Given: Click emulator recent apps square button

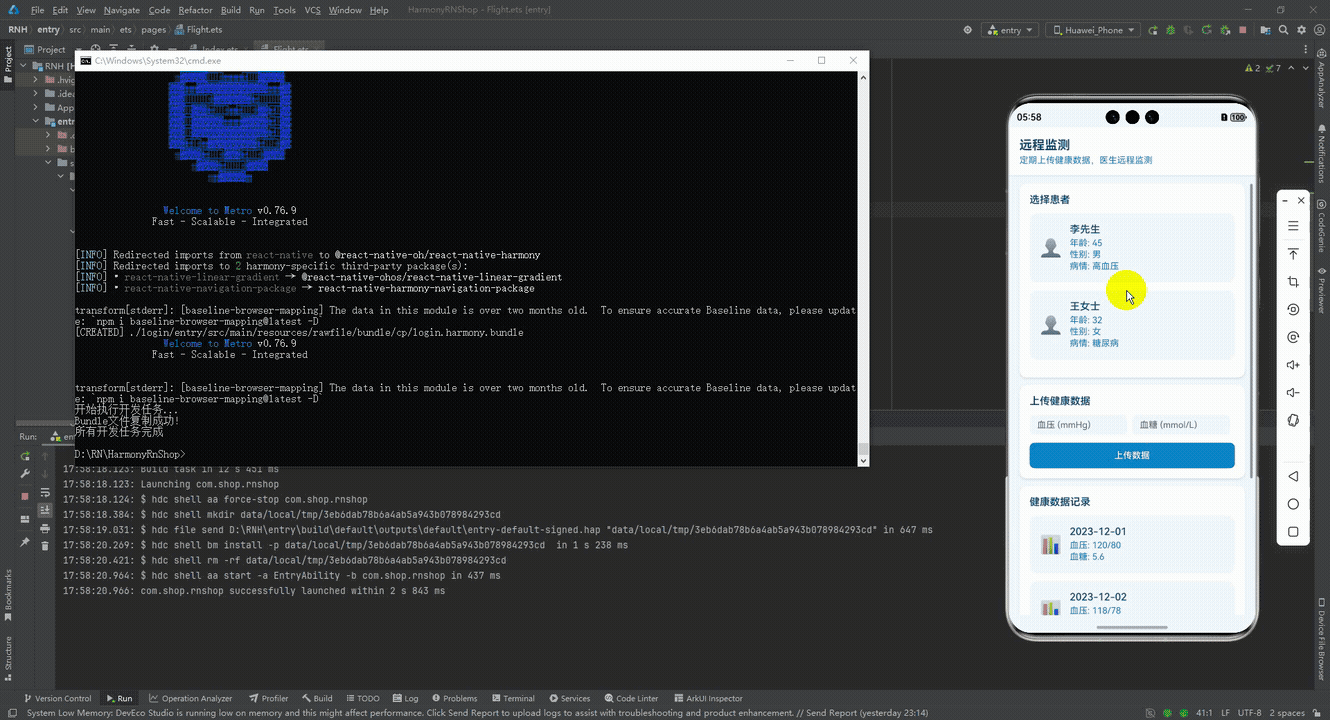Looking at the screenshot, I should pyautogui.click(x=1293, y=532).
